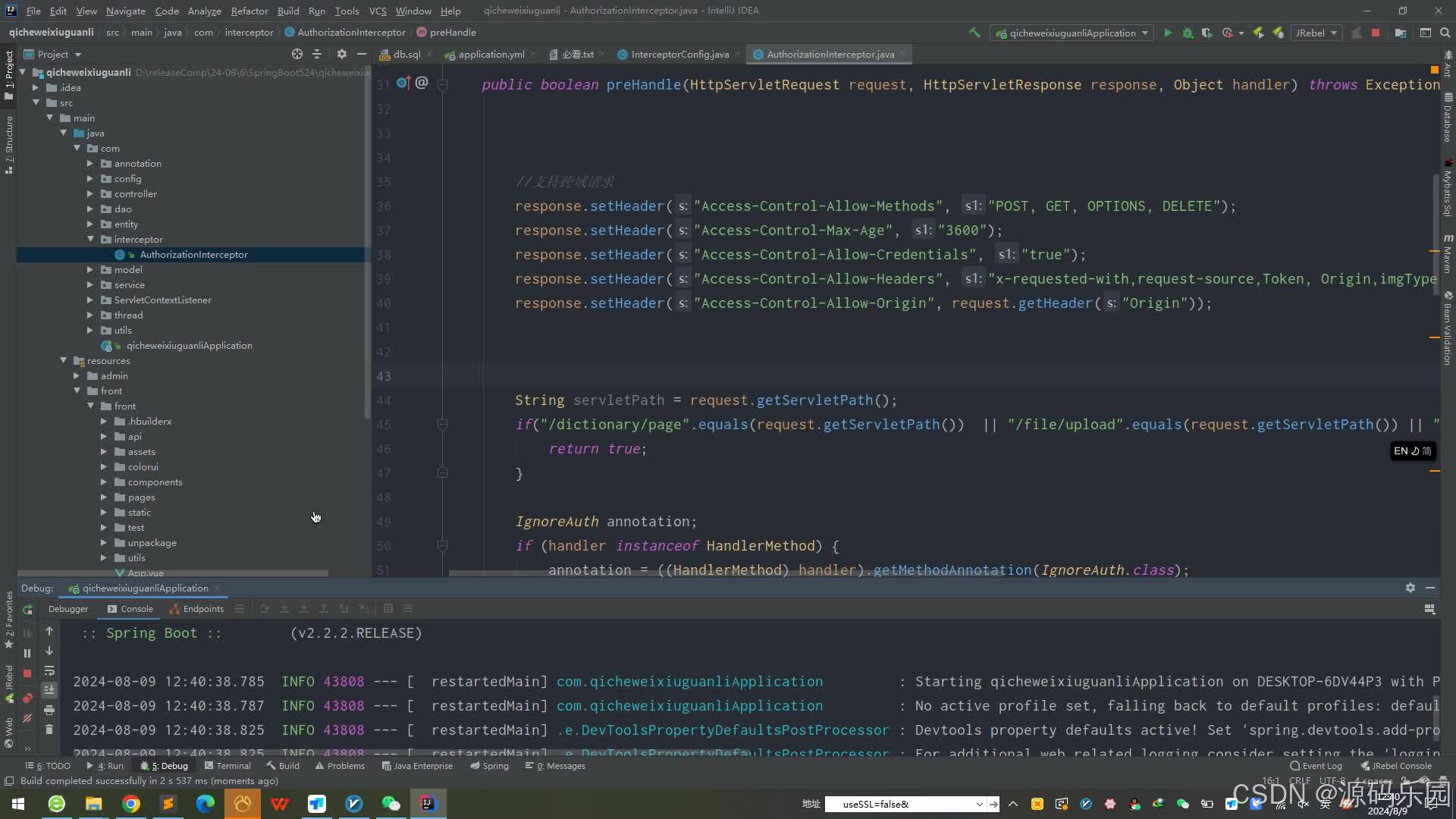The width and height of the screenshot is (1456, 819).
Task: Click the useSSL=false address field in the taskbar
Action: 902,804
